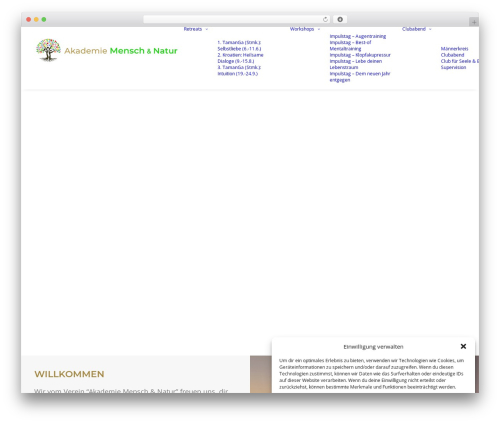
Task: Open the Selbstliebe retreat link
Action: [x=239, y=45]
